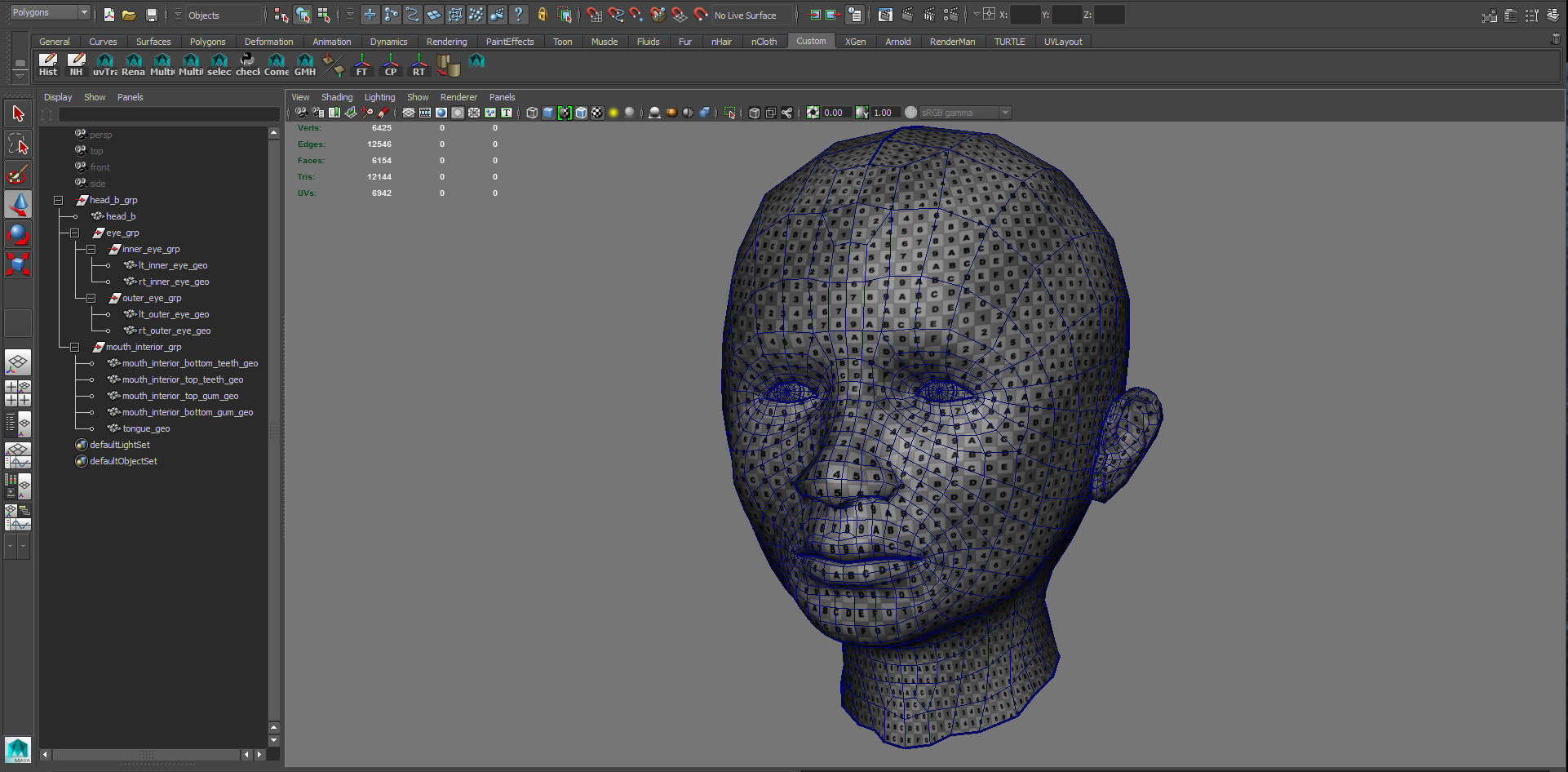Viewport: 1568px width, 772px height.
Task: Toggle smooth shade all cube icon
Action: click(548, 113)
